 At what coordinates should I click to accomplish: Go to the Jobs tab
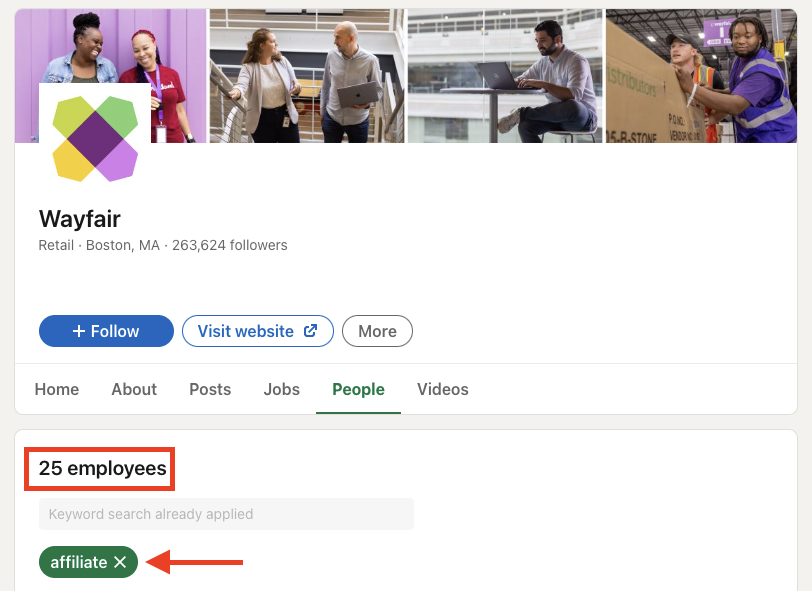point(282,389)
